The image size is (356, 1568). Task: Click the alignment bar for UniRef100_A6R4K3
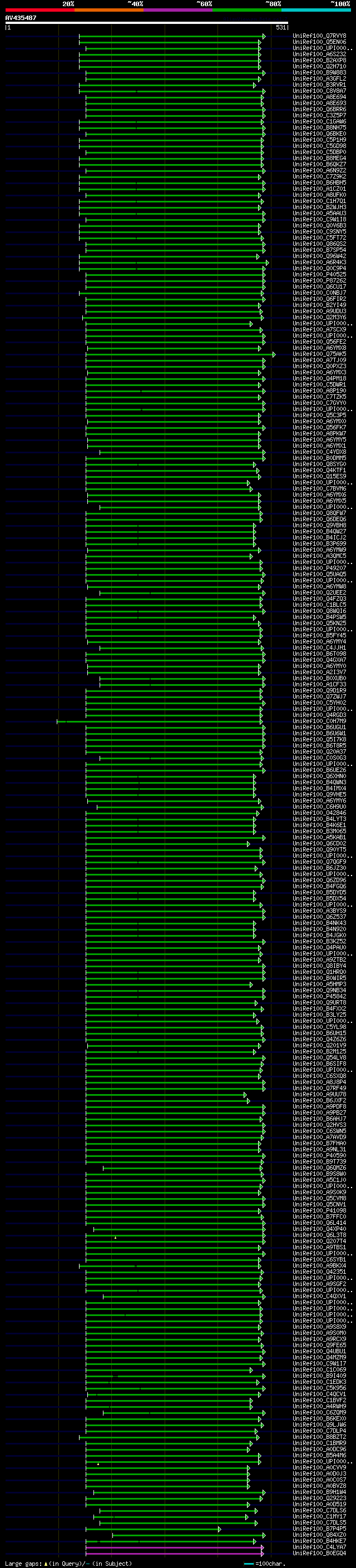(x=174, y=263)
